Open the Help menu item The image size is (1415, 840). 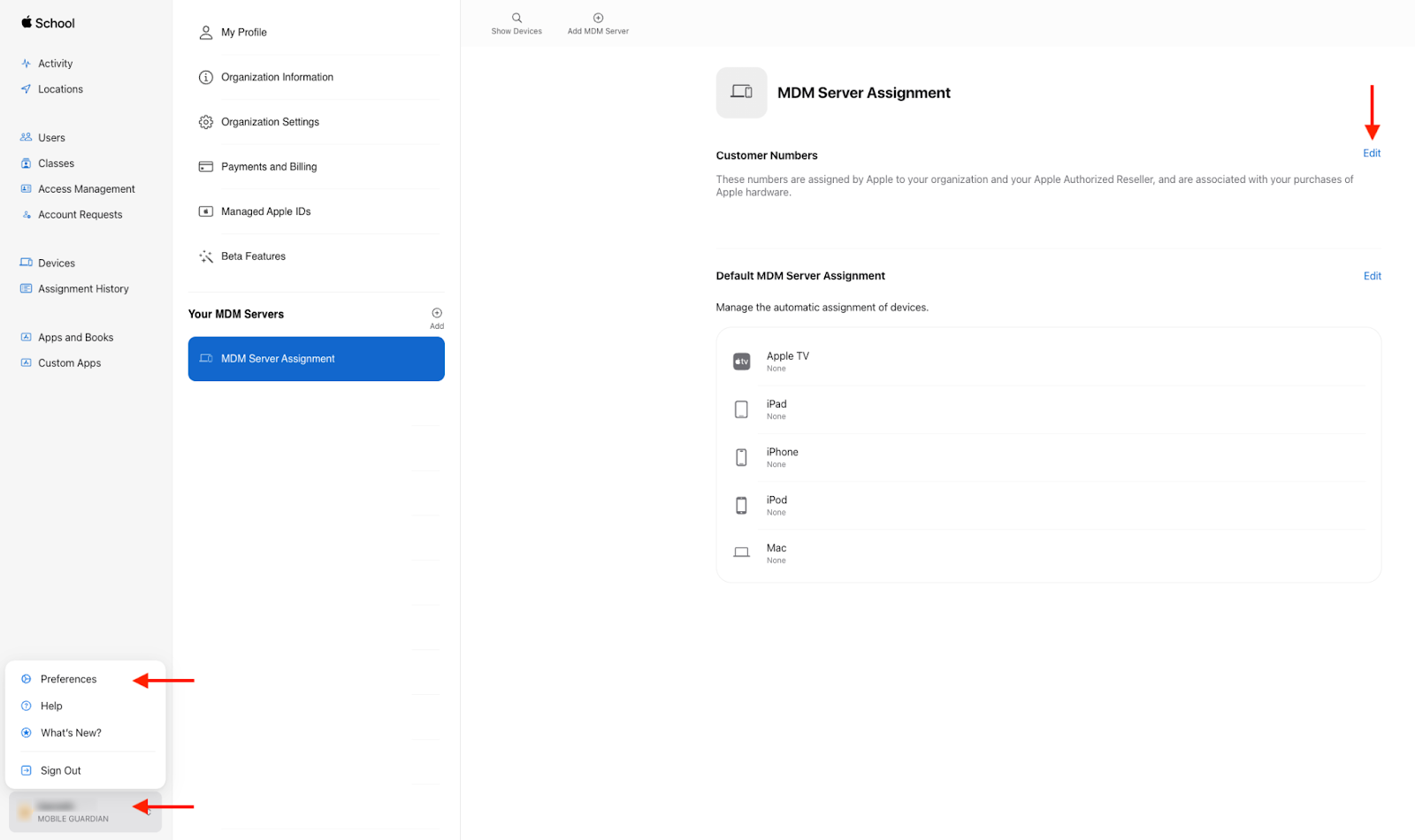point(51,706)
